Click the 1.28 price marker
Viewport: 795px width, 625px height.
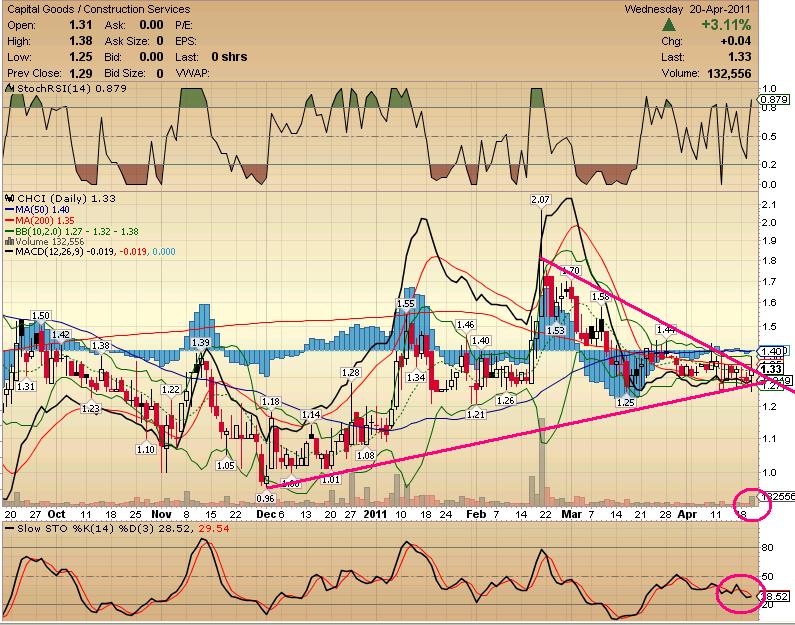[351, 373]
